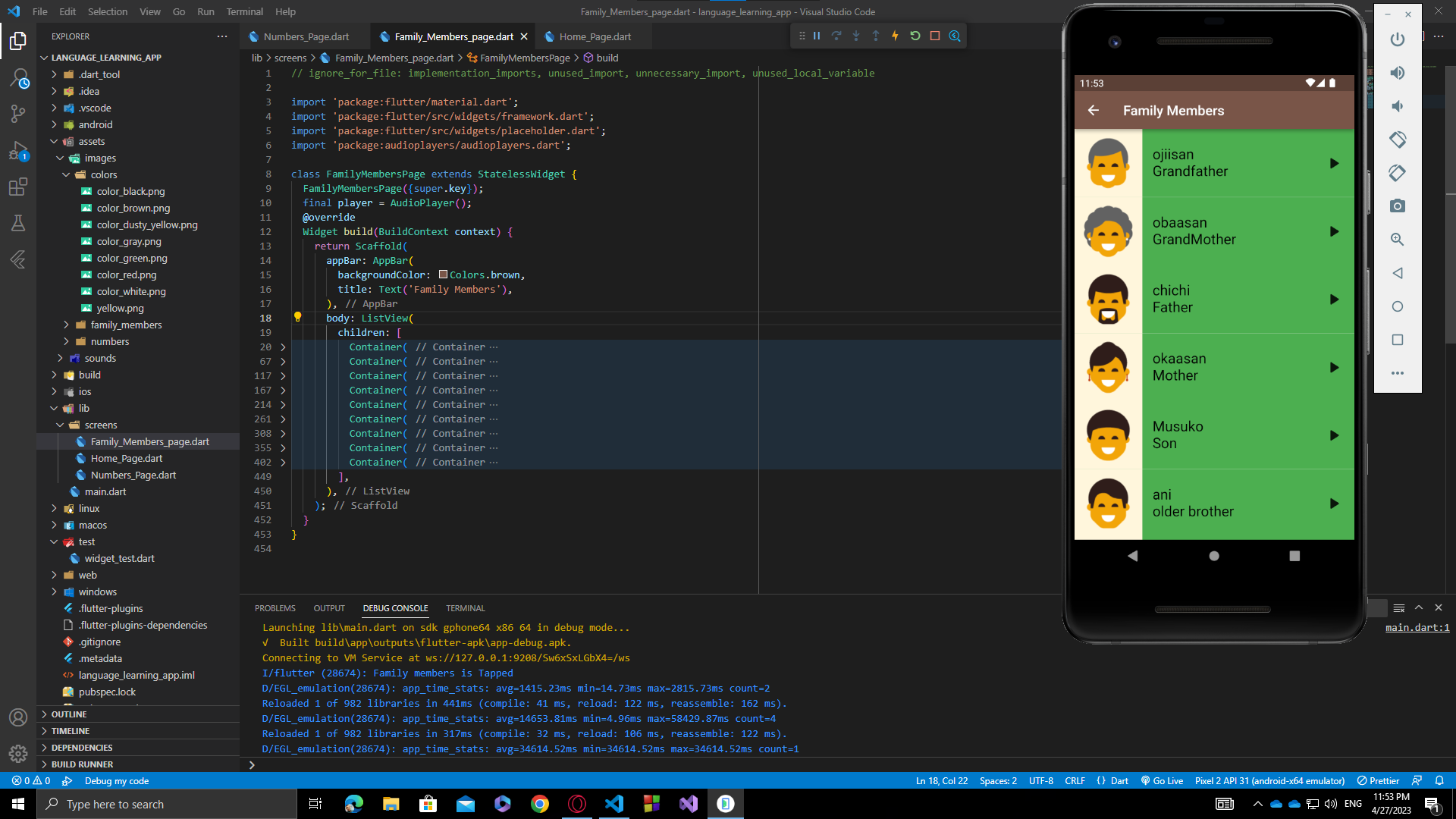Increase emulator volume
The height and width of the screenshot is (819, 1456).
1398,73
